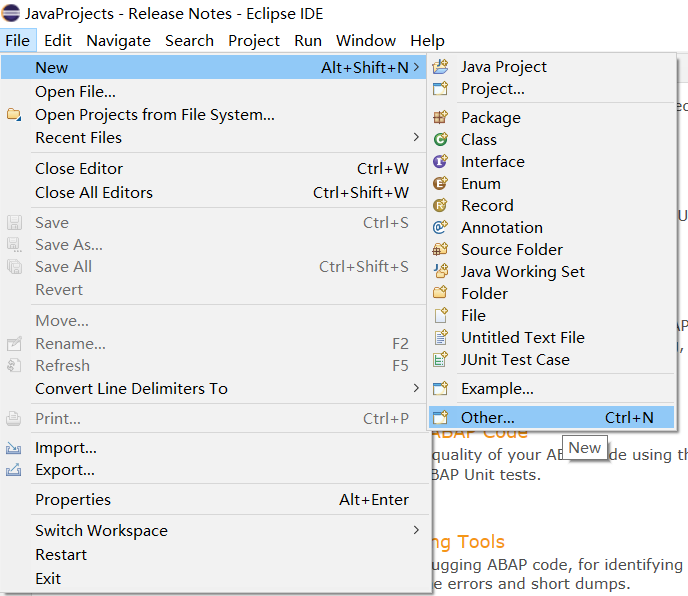
Task: Click the Import icon in File menu
Action: tap(14, 448)
